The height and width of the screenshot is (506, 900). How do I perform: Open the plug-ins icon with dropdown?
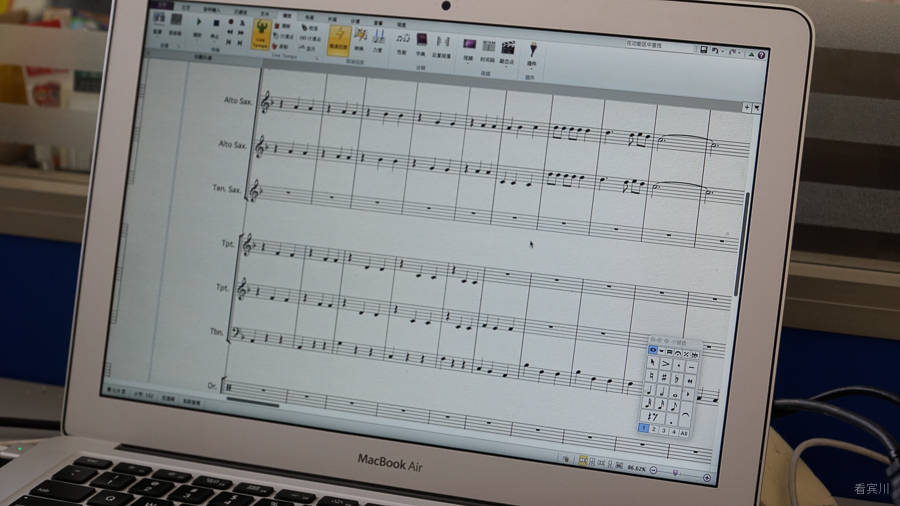pyautogui.click(x=533, y=49)
